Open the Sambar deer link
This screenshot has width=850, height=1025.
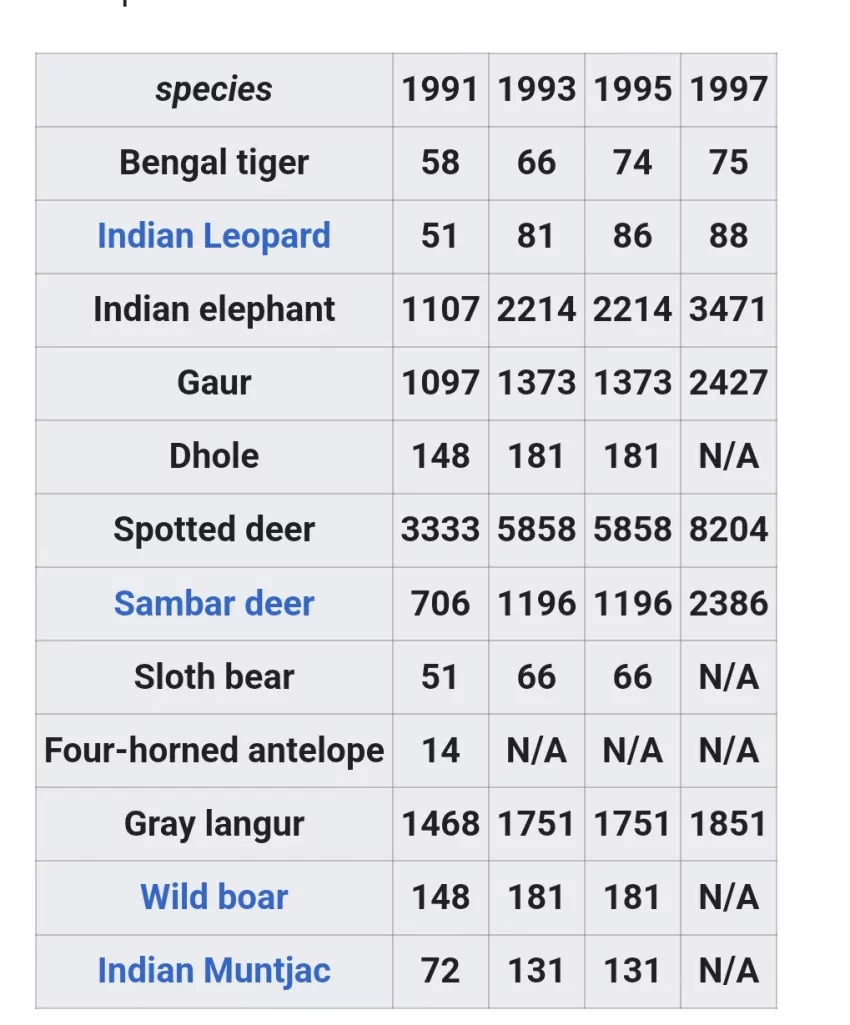point(214,603)
